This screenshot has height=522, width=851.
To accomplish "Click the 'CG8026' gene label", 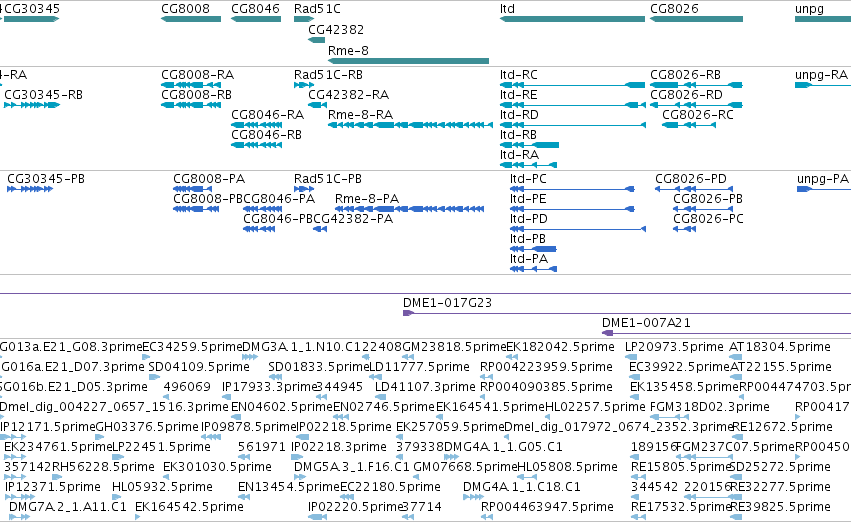I will point(674,9).
